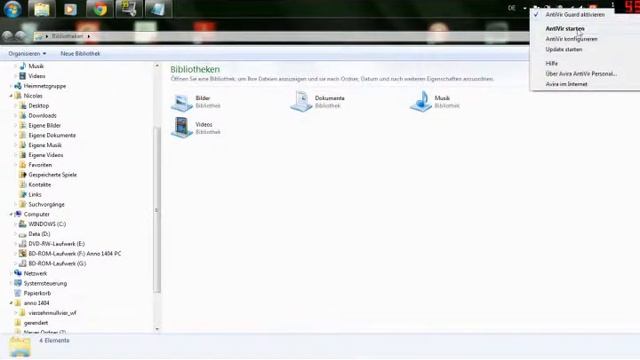This screenshot has width=640, height=360.
Task: Collapse the Nicolas tree node
Action: pos(11,96)
